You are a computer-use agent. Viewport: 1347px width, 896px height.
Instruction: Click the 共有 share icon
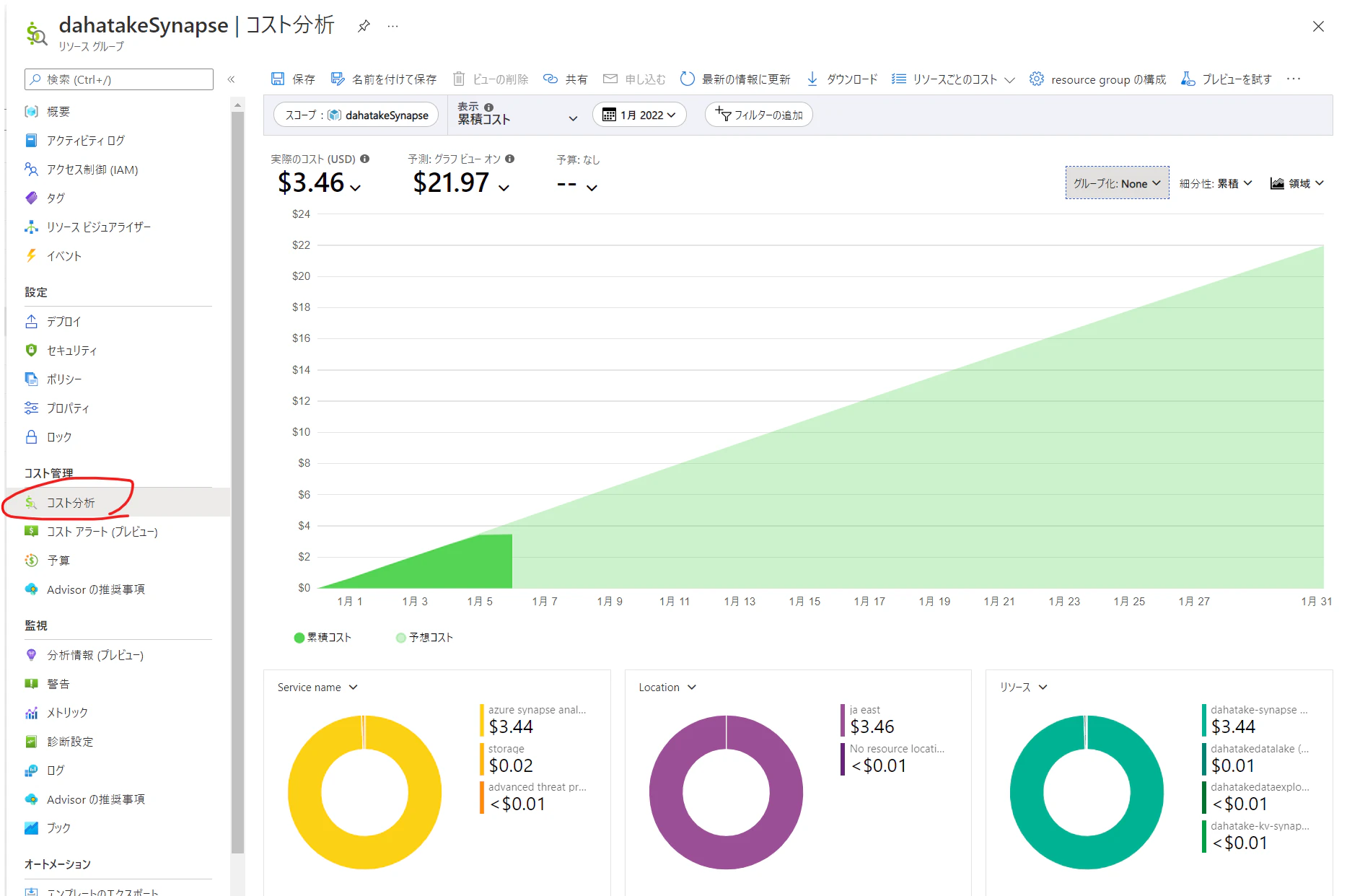[550, 79]
